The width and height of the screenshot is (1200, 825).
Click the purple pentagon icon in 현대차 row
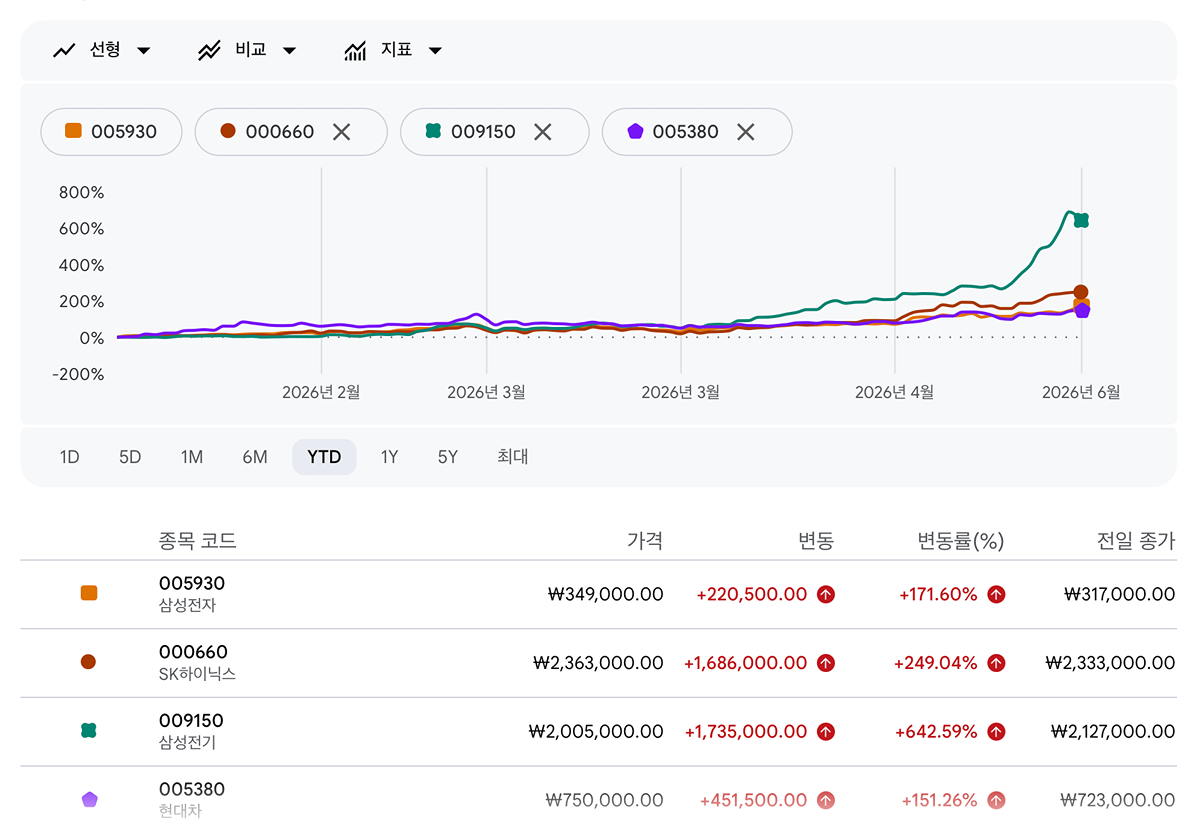pos(89,799)
